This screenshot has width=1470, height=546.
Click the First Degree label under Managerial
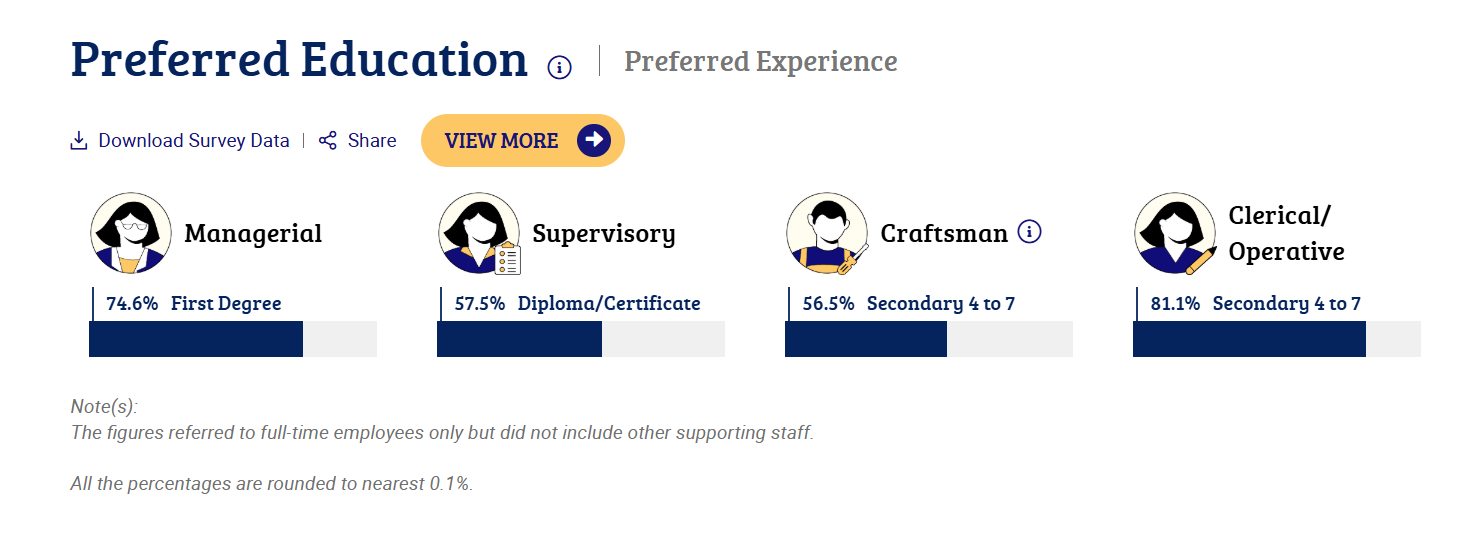click(x=226, y=303)
